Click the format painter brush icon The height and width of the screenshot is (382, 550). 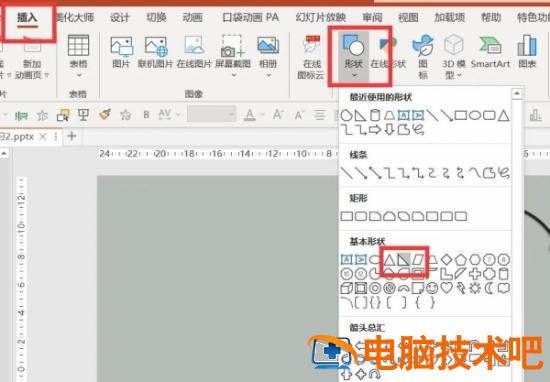pyautogui.click(x=105, y=114)
